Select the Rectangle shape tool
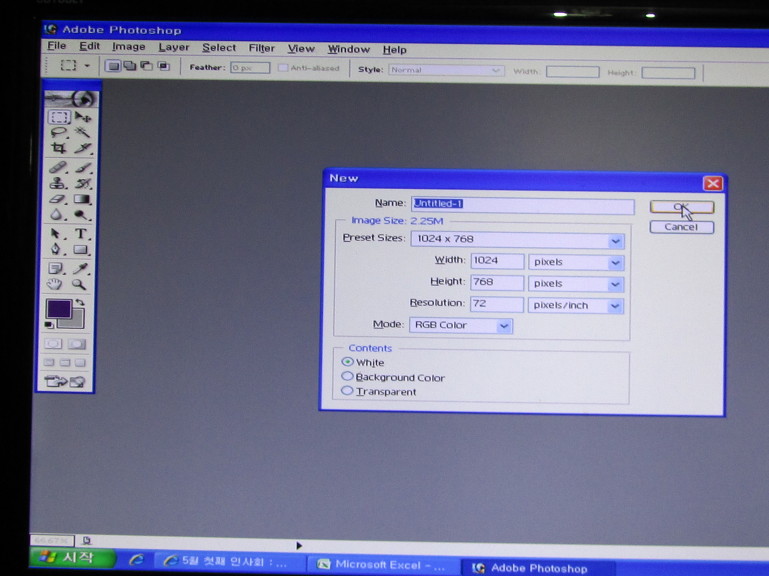The height and width of the screenshot is (576, 769). click(x=81, y=250)
